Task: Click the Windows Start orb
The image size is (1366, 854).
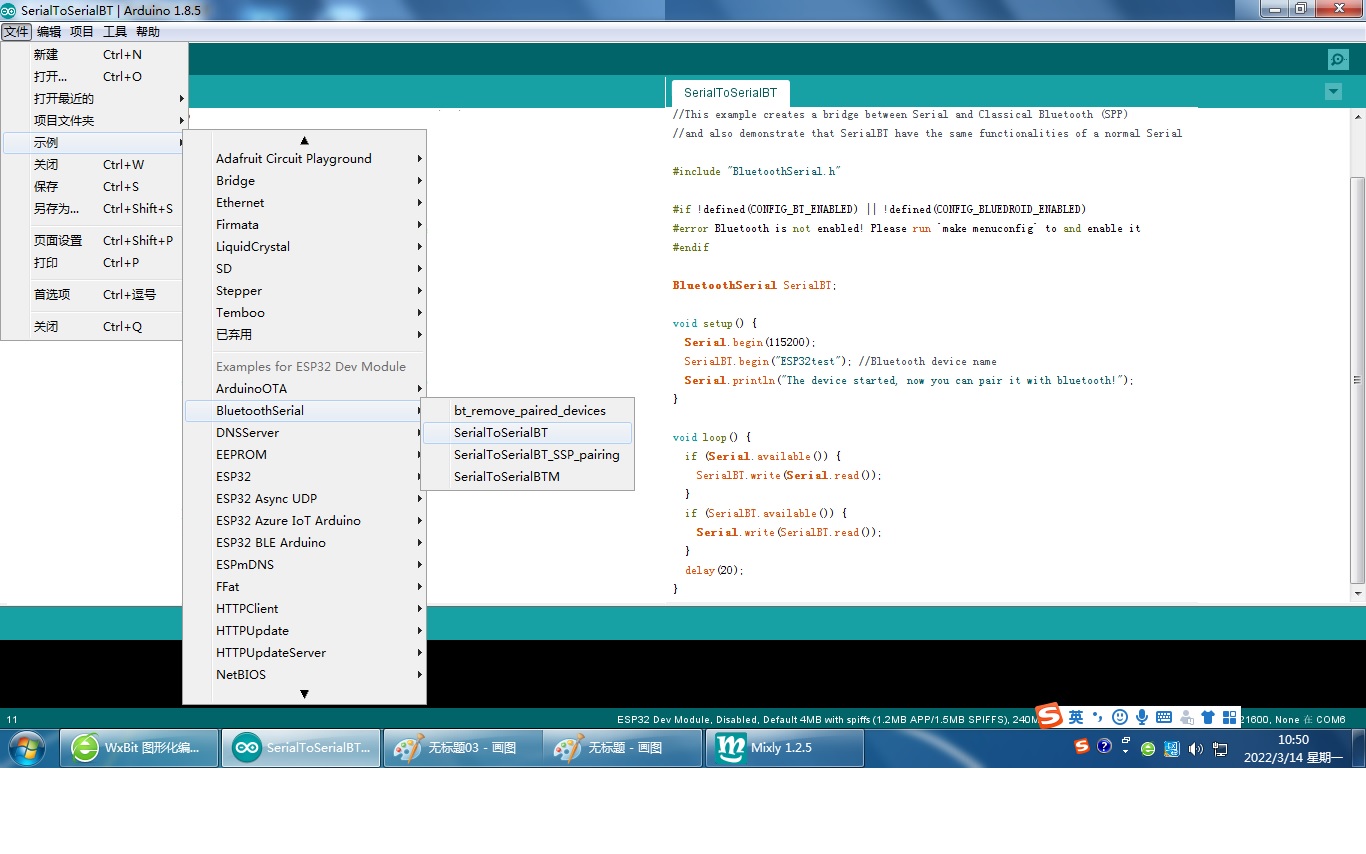Action: (26, 748)
